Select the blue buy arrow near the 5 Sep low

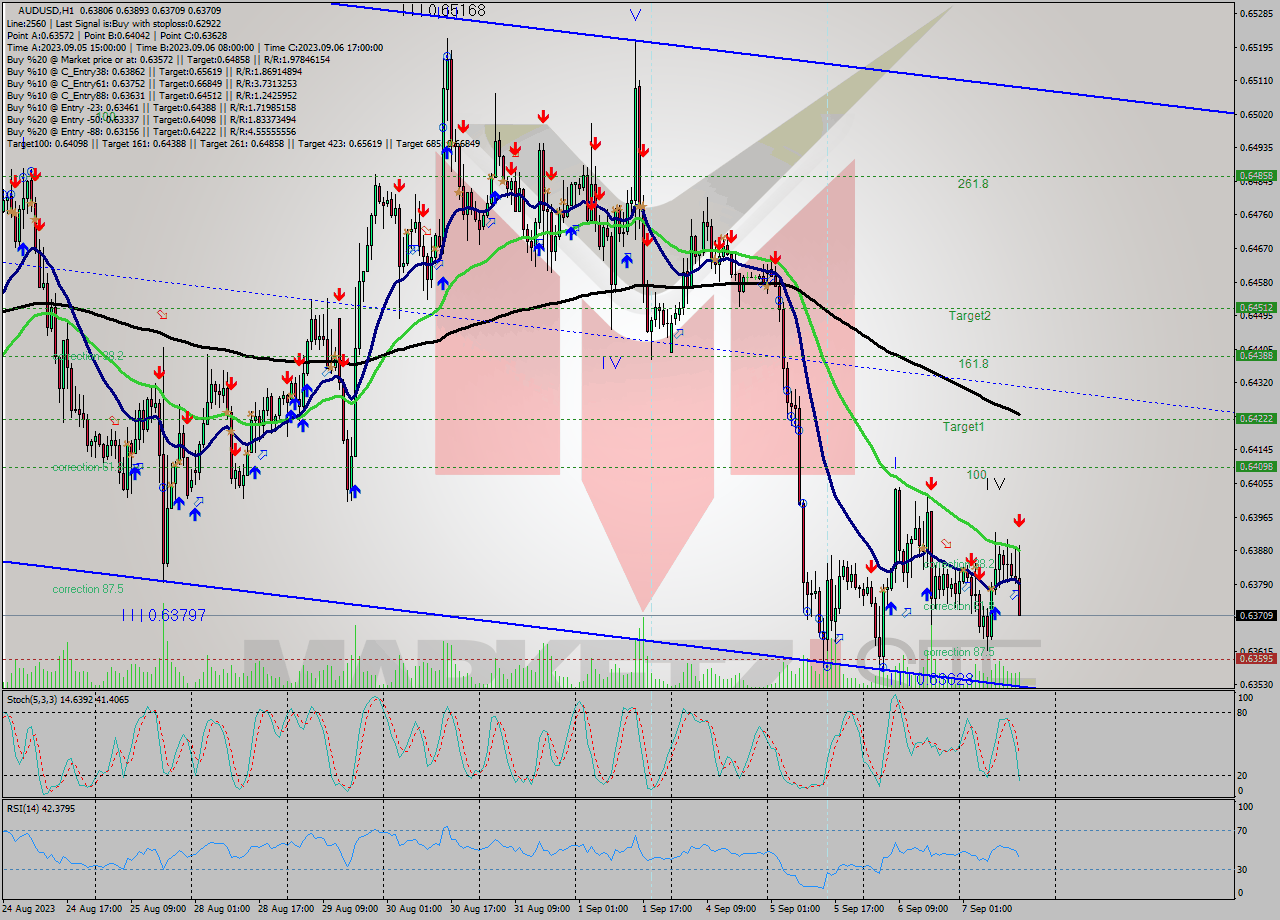click(890, 607)
